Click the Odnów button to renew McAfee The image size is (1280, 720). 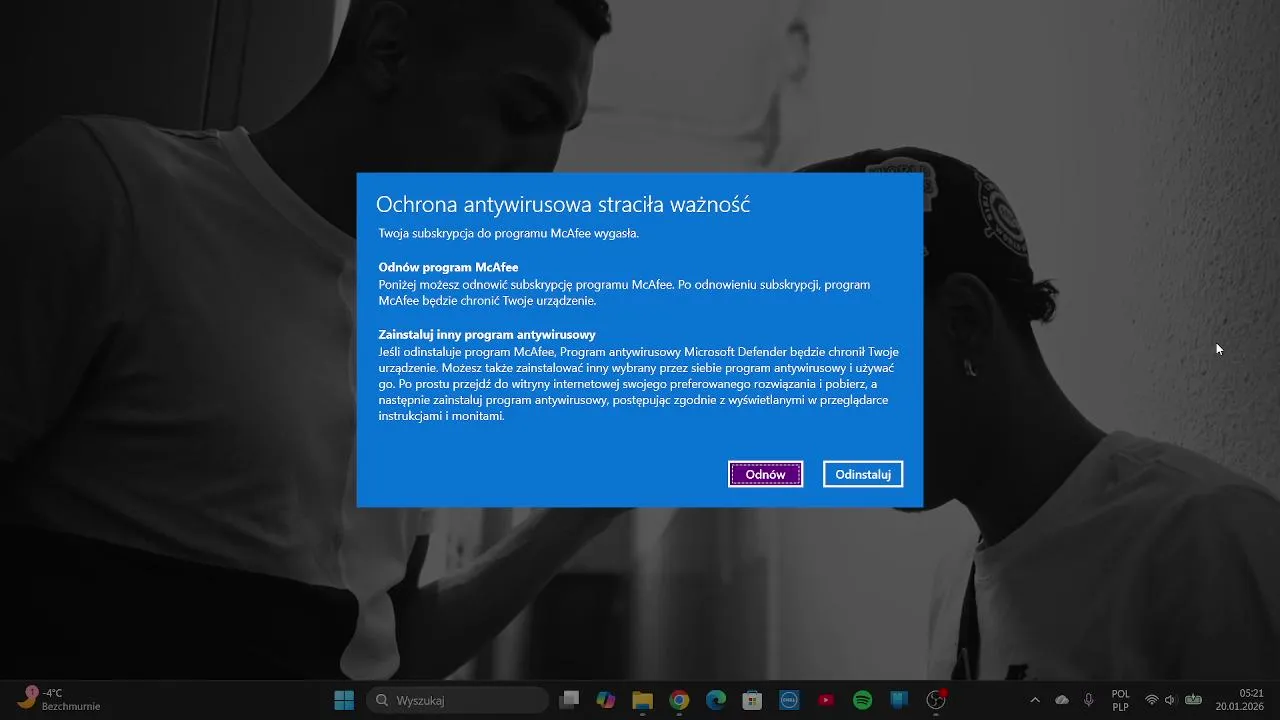(x=765, y=474)
